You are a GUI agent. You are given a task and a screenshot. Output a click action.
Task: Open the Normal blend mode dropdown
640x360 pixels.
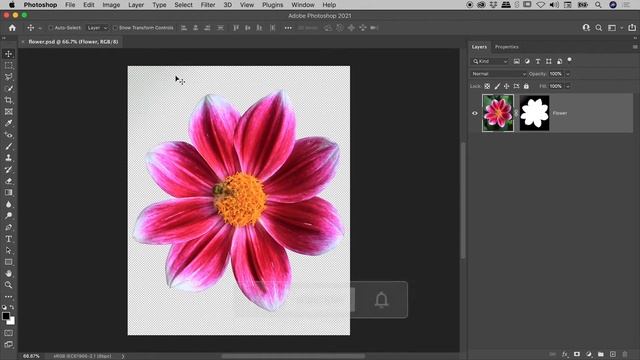pos(498,74)
